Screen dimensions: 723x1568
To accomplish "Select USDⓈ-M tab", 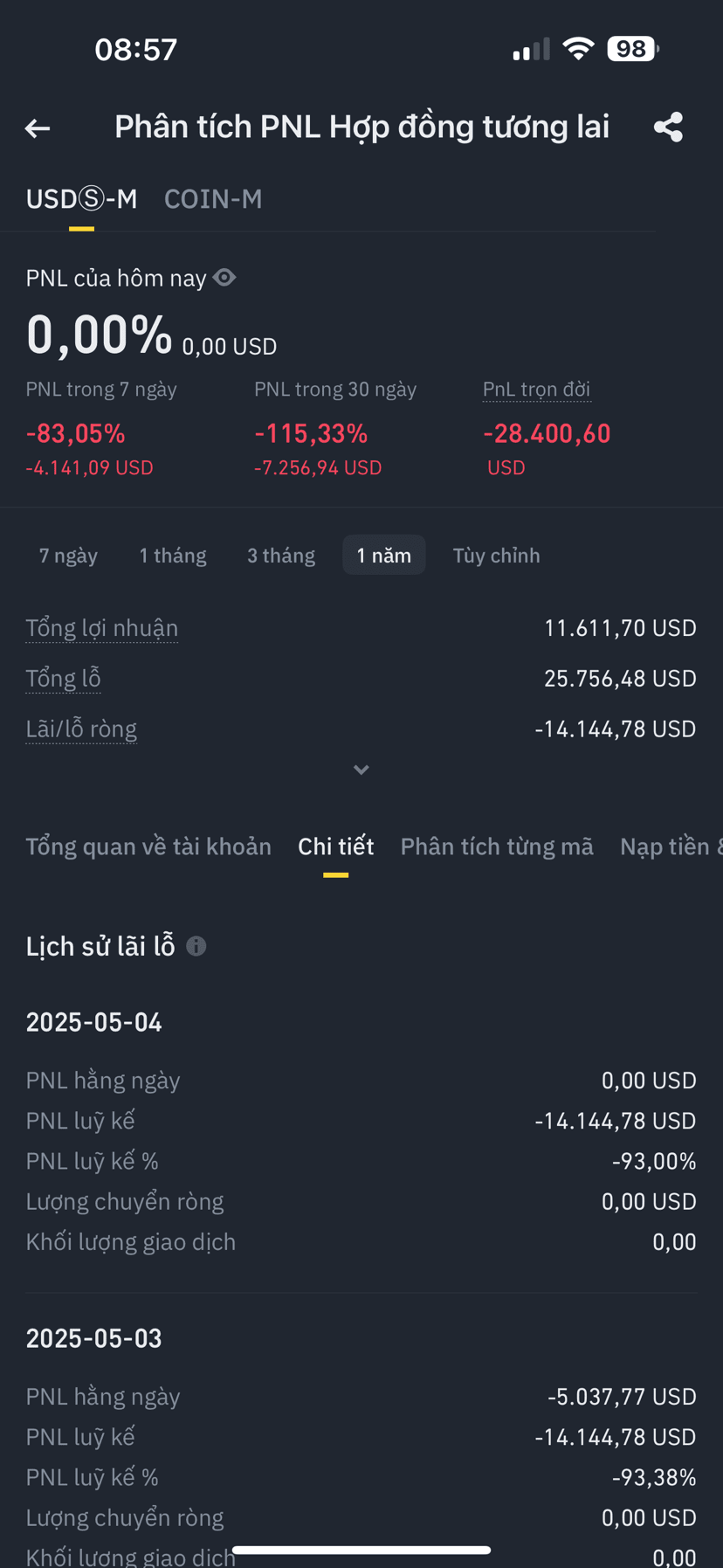I will pyautogui.click(x=81, y=199).
